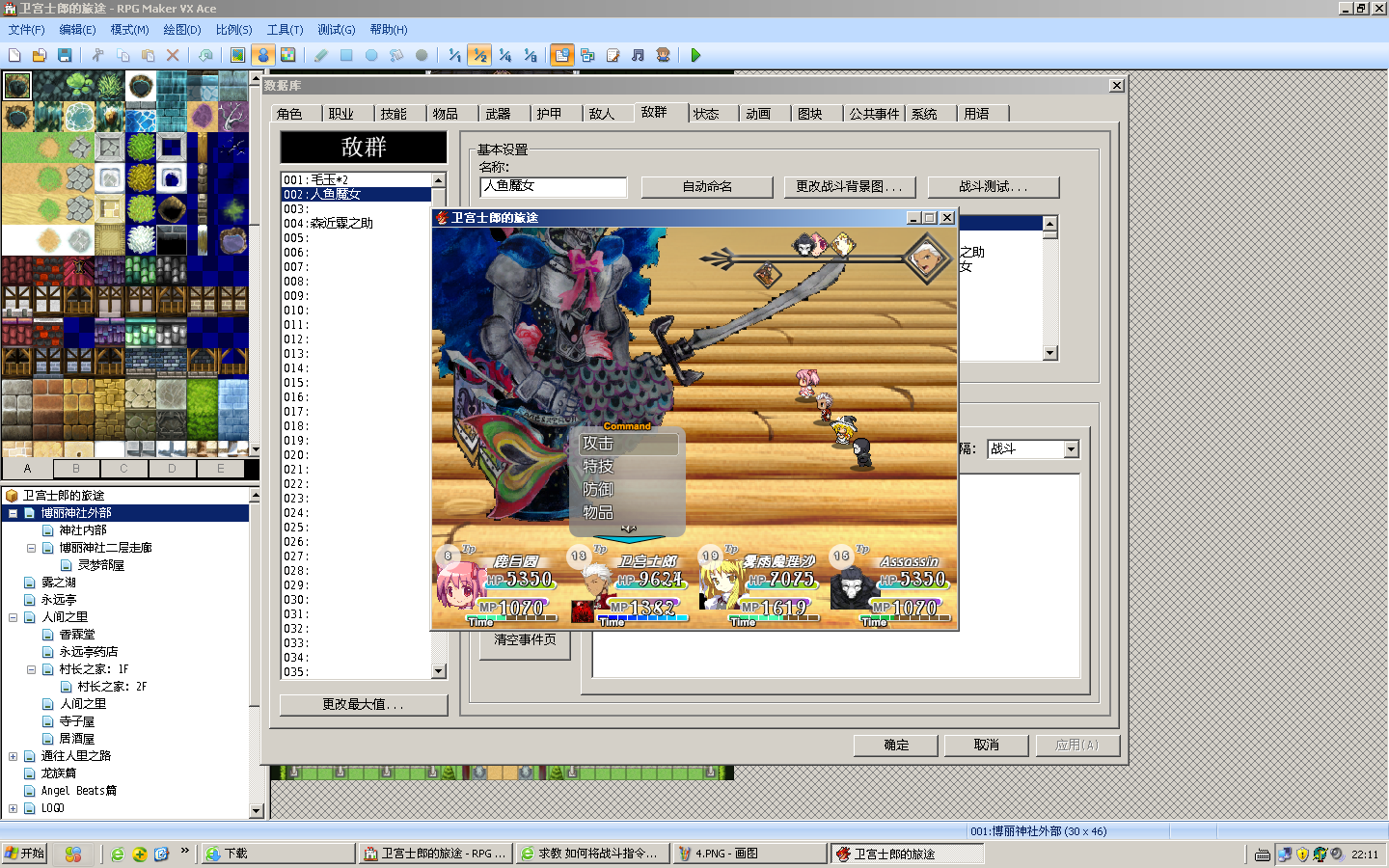Image resolution: width=1389 pixels, height=868 pixels.
Task: Open project using the folder toolbar icon
Action: (40, 56)
